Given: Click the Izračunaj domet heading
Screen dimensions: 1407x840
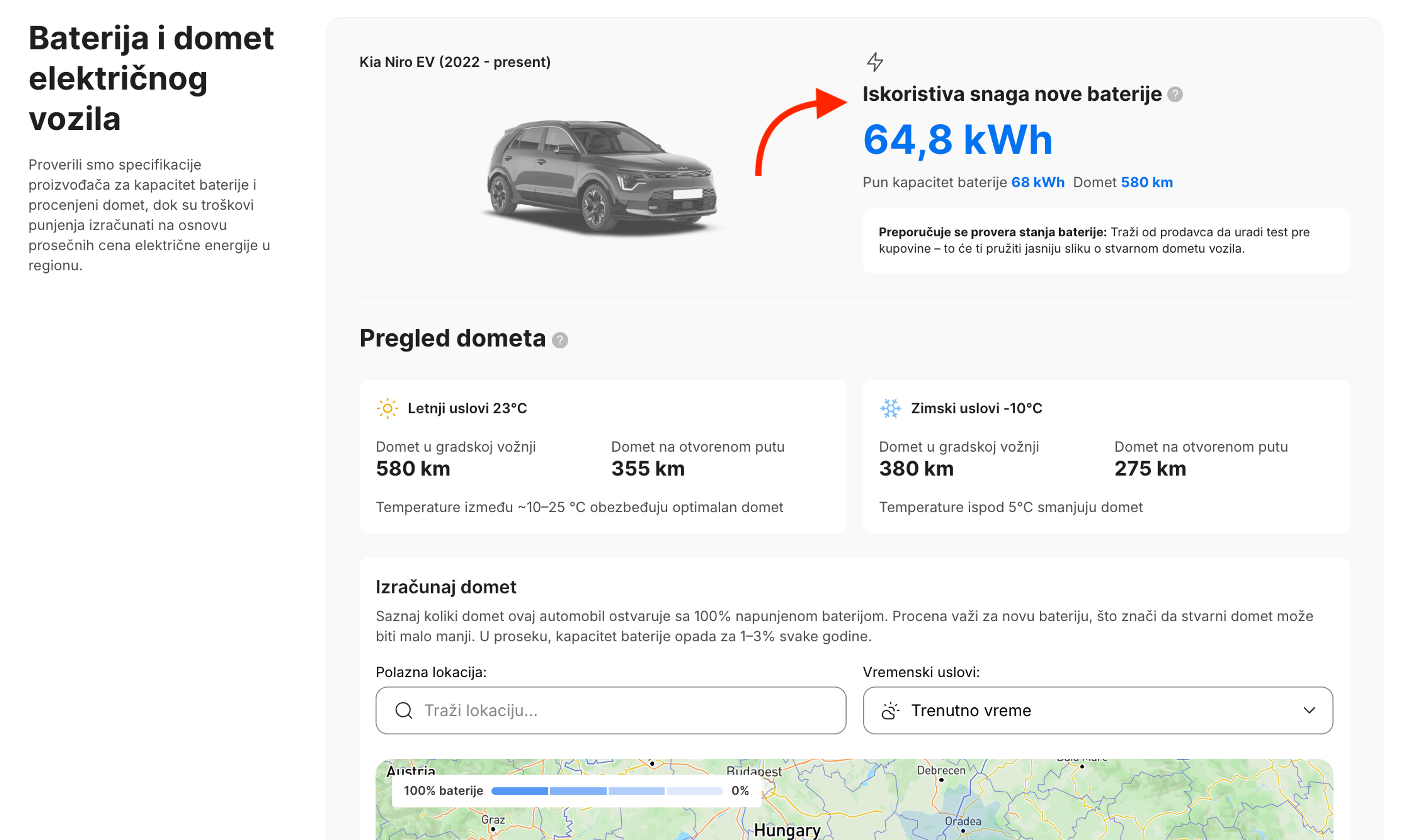Looking at the screenshot, I should point(446,587).
